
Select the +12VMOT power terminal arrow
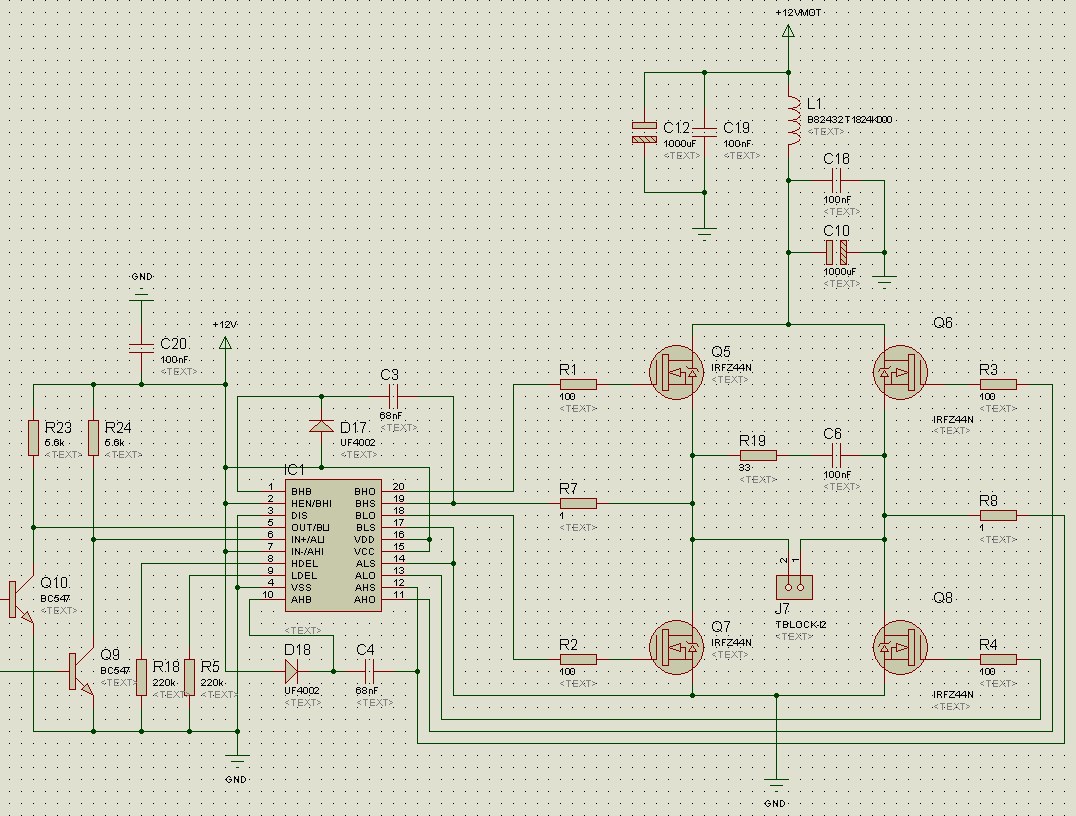pyautogui.click(x=788, y=31)
